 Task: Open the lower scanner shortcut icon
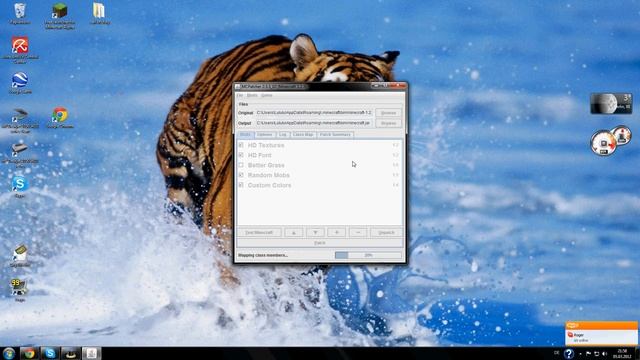(x=20, y=149)
